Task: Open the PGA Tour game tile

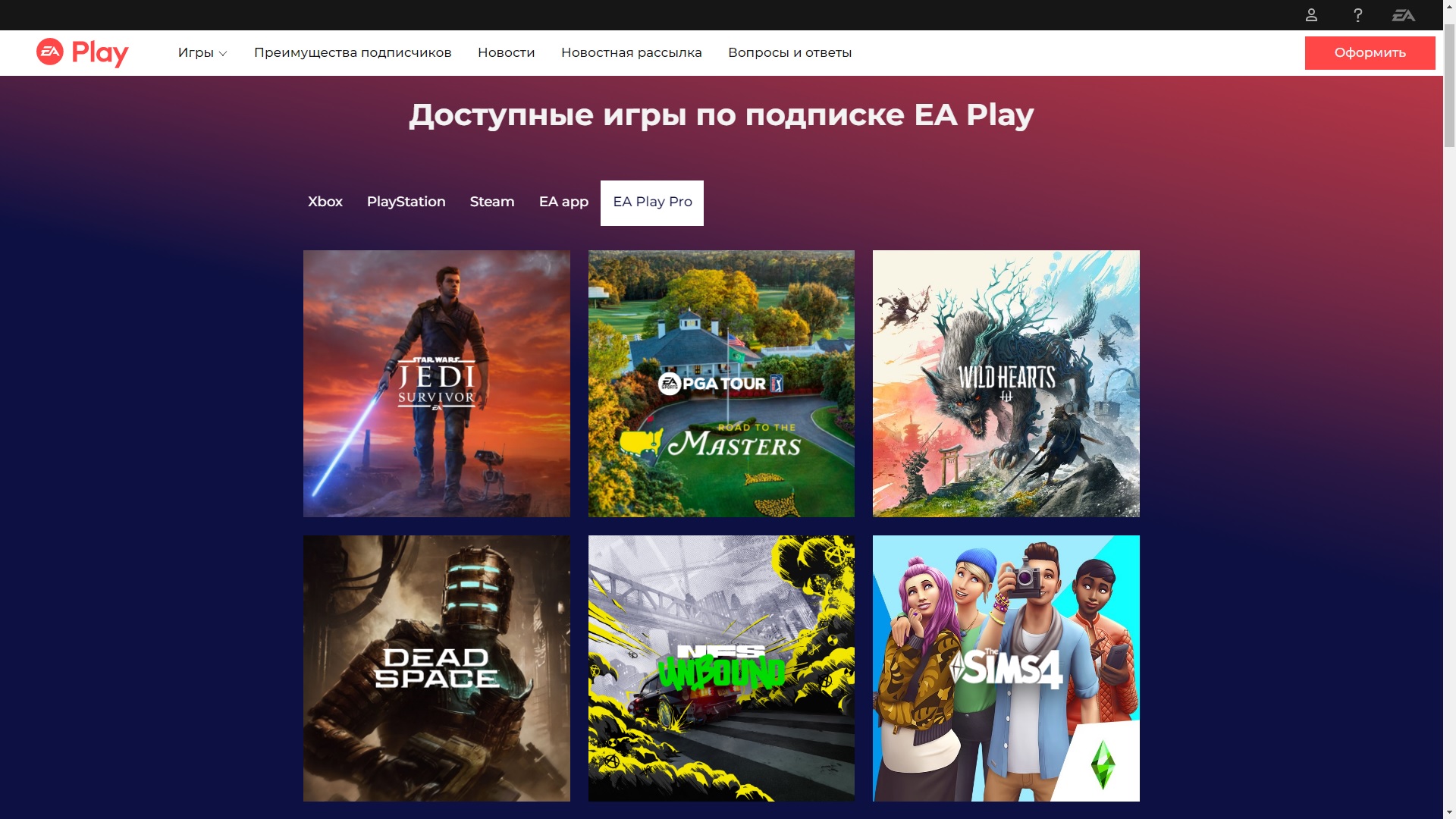Action: pyautogui.click(x=721, y=384)
